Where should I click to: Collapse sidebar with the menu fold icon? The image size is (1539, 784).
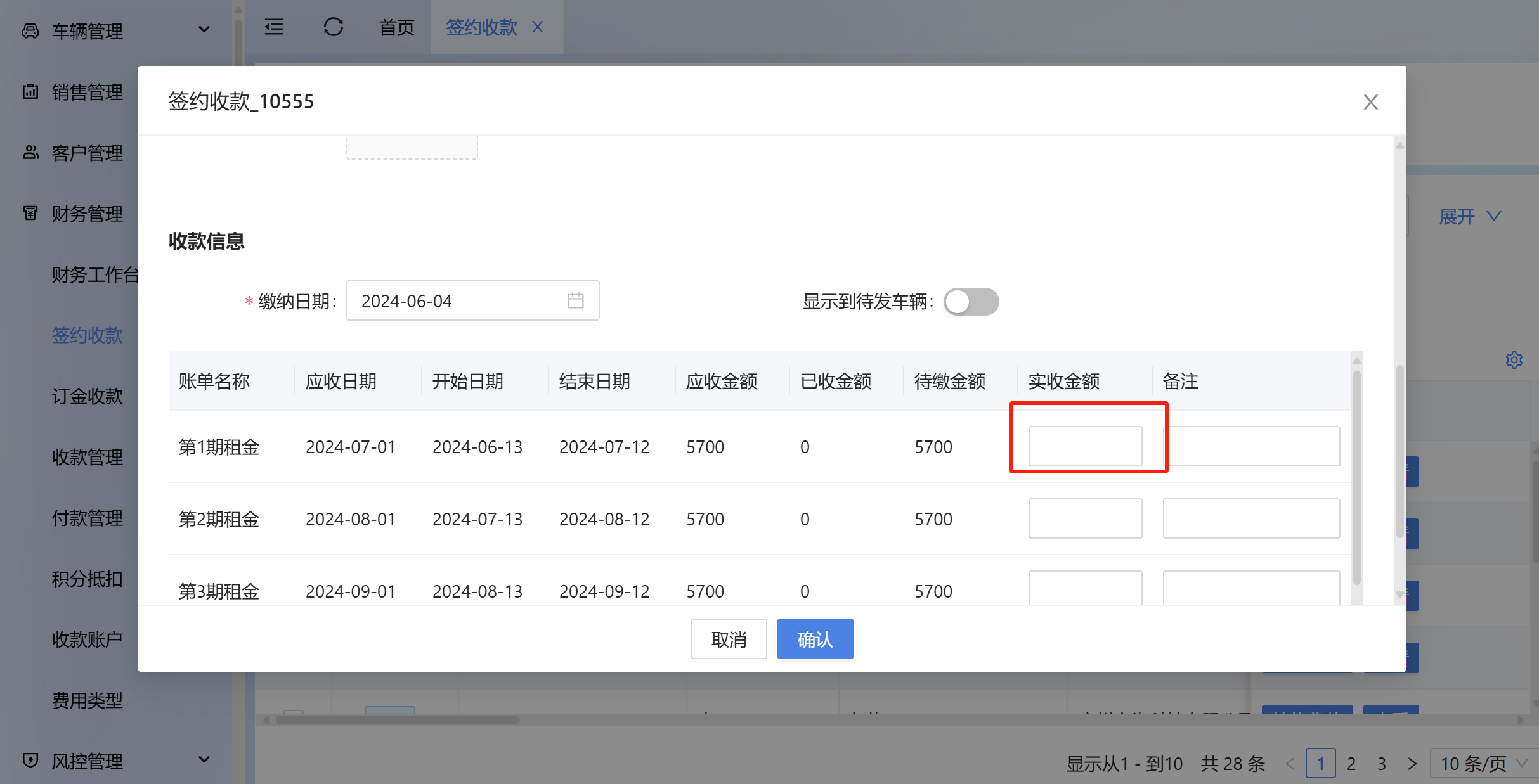(274, 27)
